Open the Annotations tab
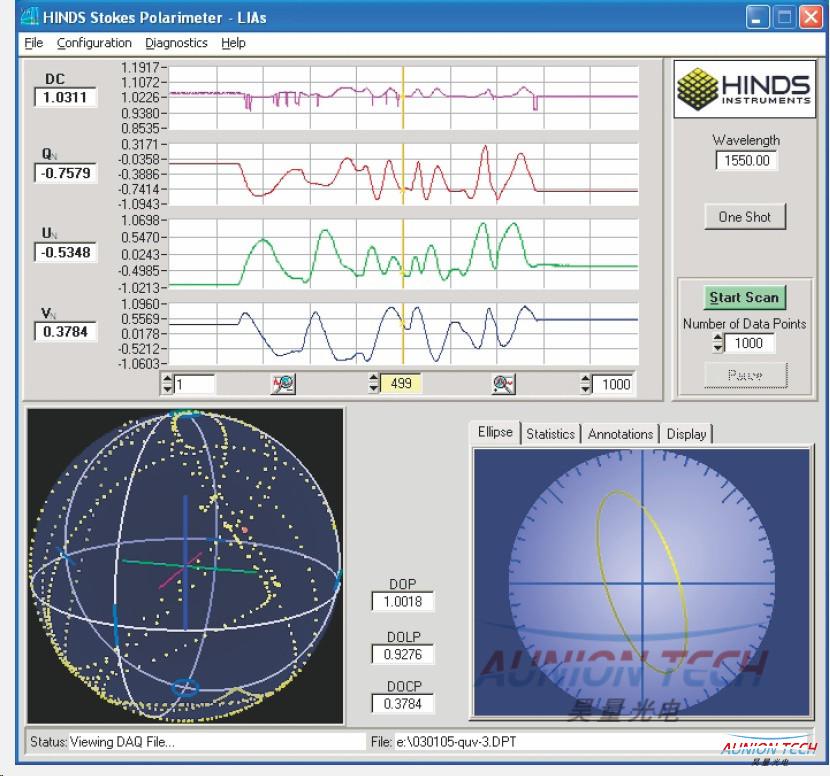 tap(620, 434)
